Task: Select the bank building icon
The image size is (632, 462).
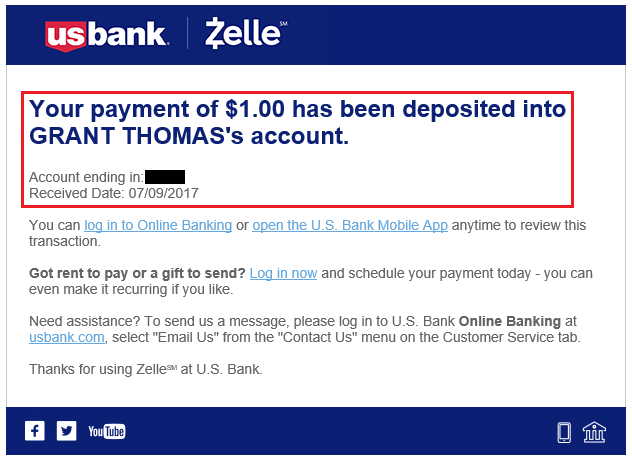Action: [x=594, y=432]
